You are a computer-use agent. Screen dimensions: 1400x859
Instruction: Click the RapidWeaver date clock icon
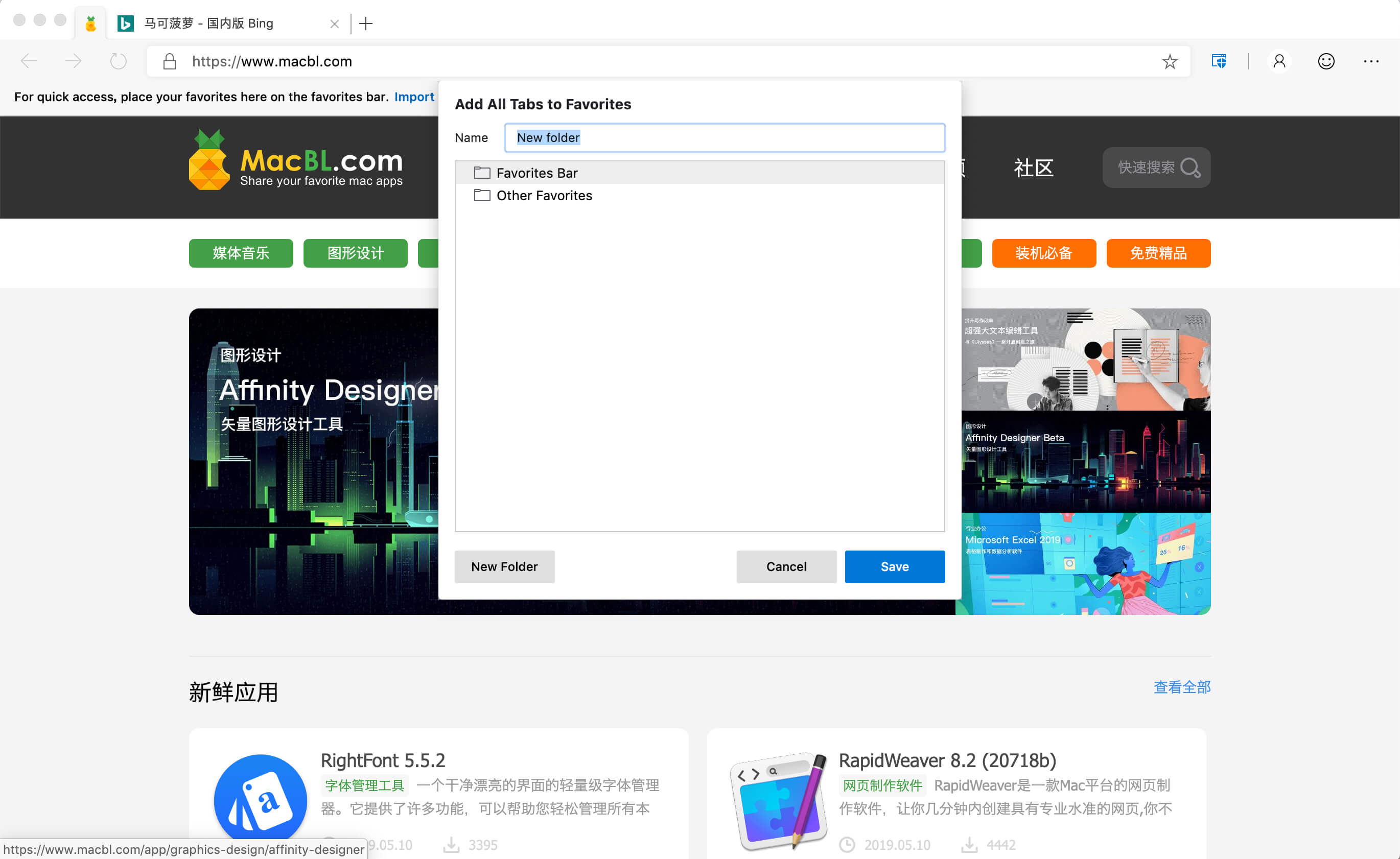pyautogui.click(x=847, y=845)
